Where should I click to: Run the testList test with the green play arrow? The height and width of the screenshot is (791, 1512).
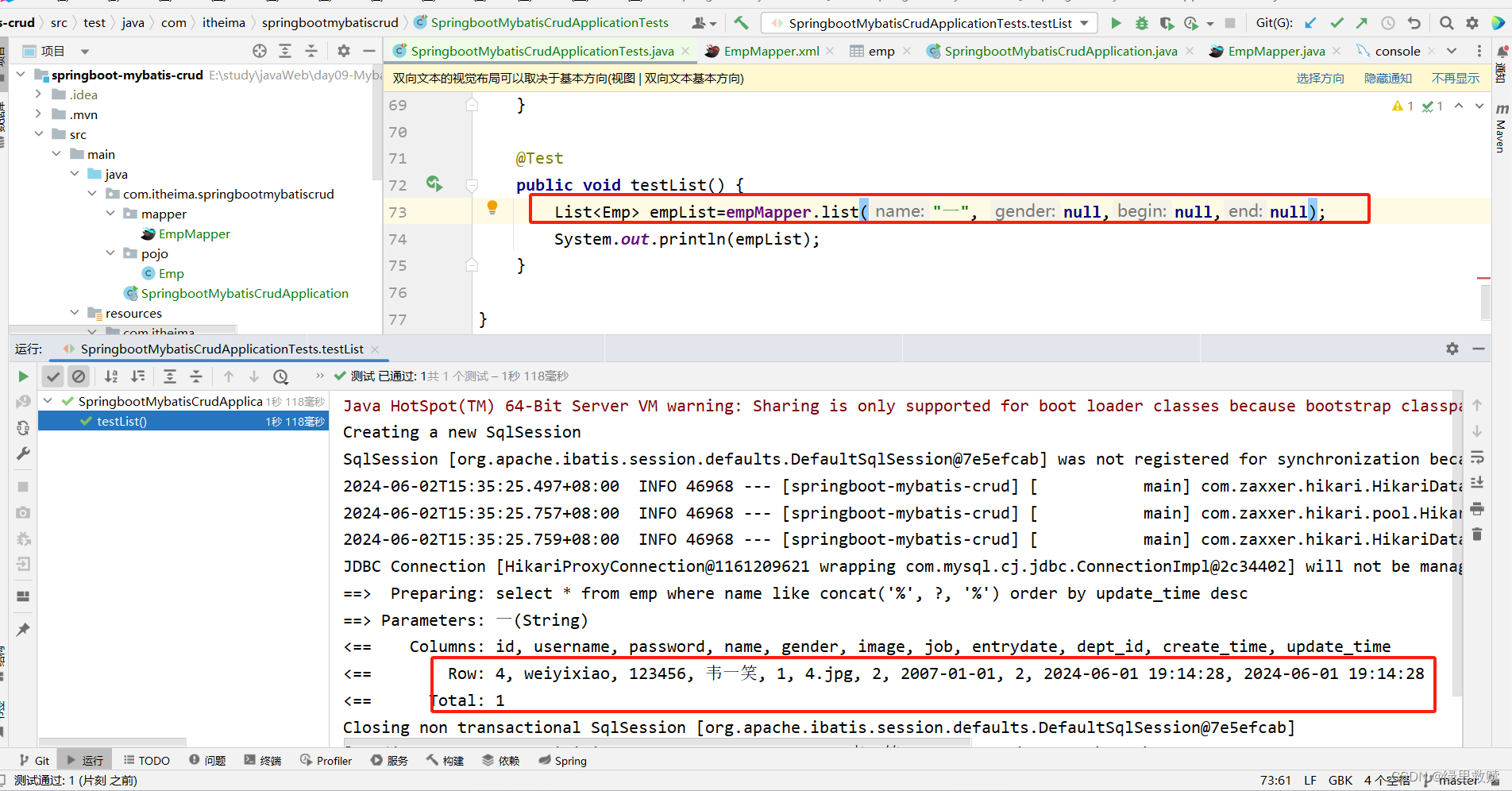[1115, 22]
